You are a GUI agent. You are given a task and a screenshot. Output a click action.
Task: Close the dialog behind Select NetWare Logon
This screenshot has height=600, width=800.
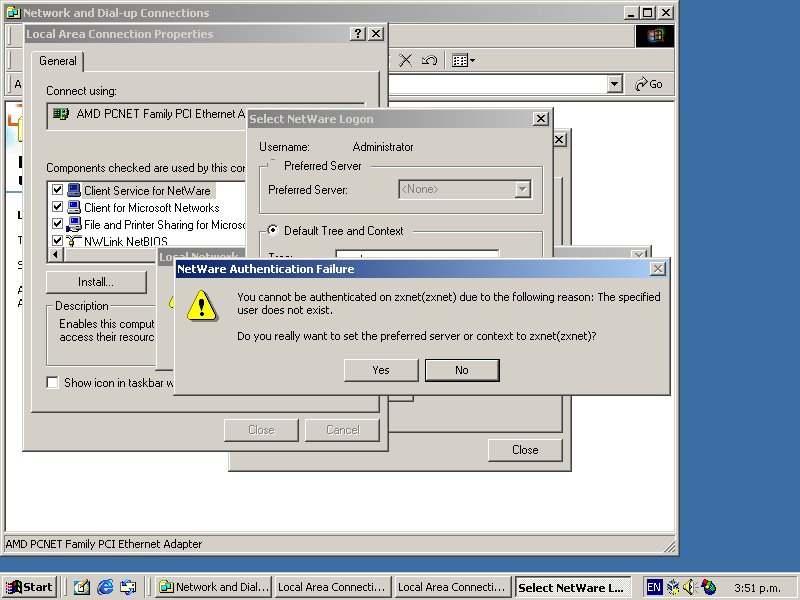pos(559,139)
